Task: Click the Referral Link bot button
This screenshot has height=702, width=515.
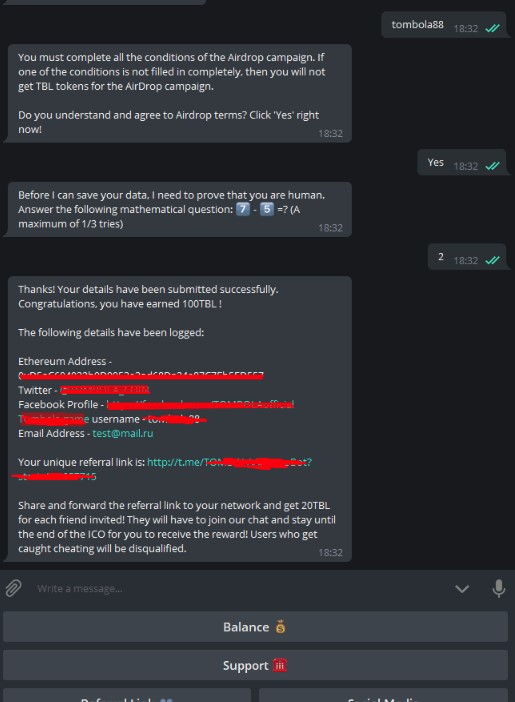Action: click(127, 695)
